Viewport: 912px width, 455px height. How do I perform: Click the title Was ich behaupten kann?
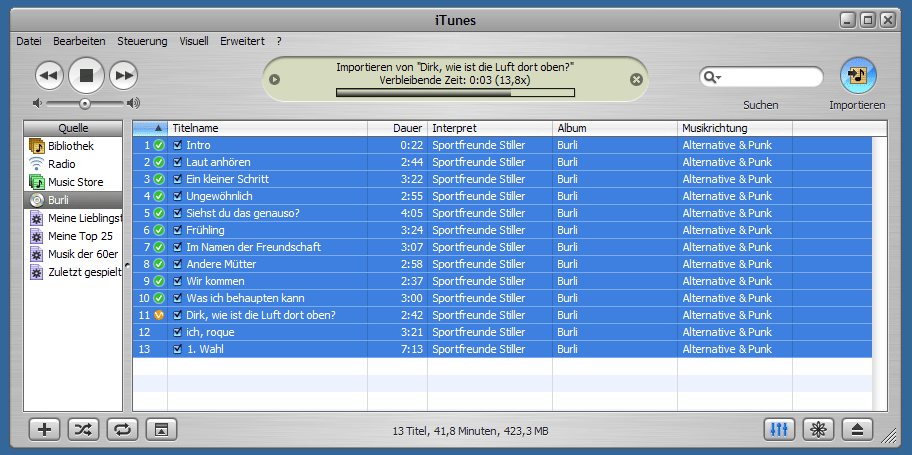click(245, 298)
